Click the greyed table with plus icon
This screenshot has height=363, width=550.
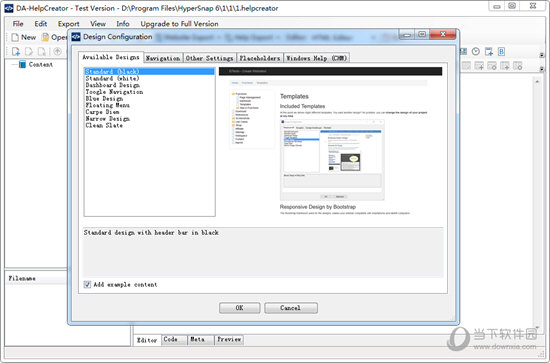click(x=479, y=66)
